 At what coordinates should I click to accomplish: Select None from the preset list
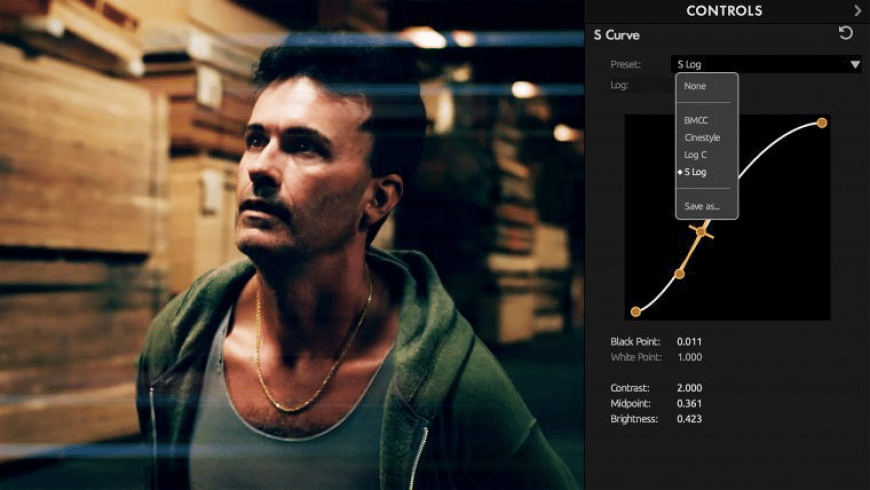point(695,86)
